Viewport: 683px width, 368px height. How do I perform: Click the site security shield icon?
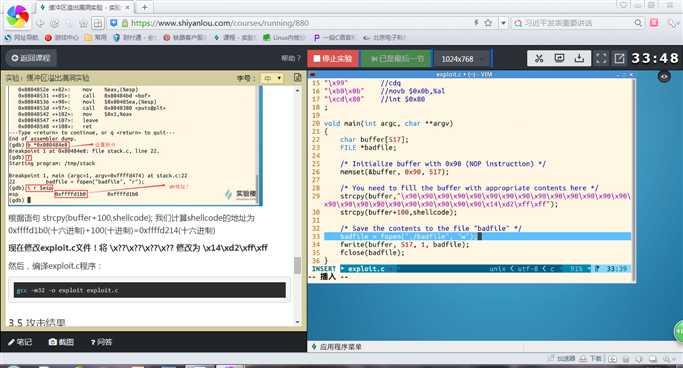coord(114,23)
